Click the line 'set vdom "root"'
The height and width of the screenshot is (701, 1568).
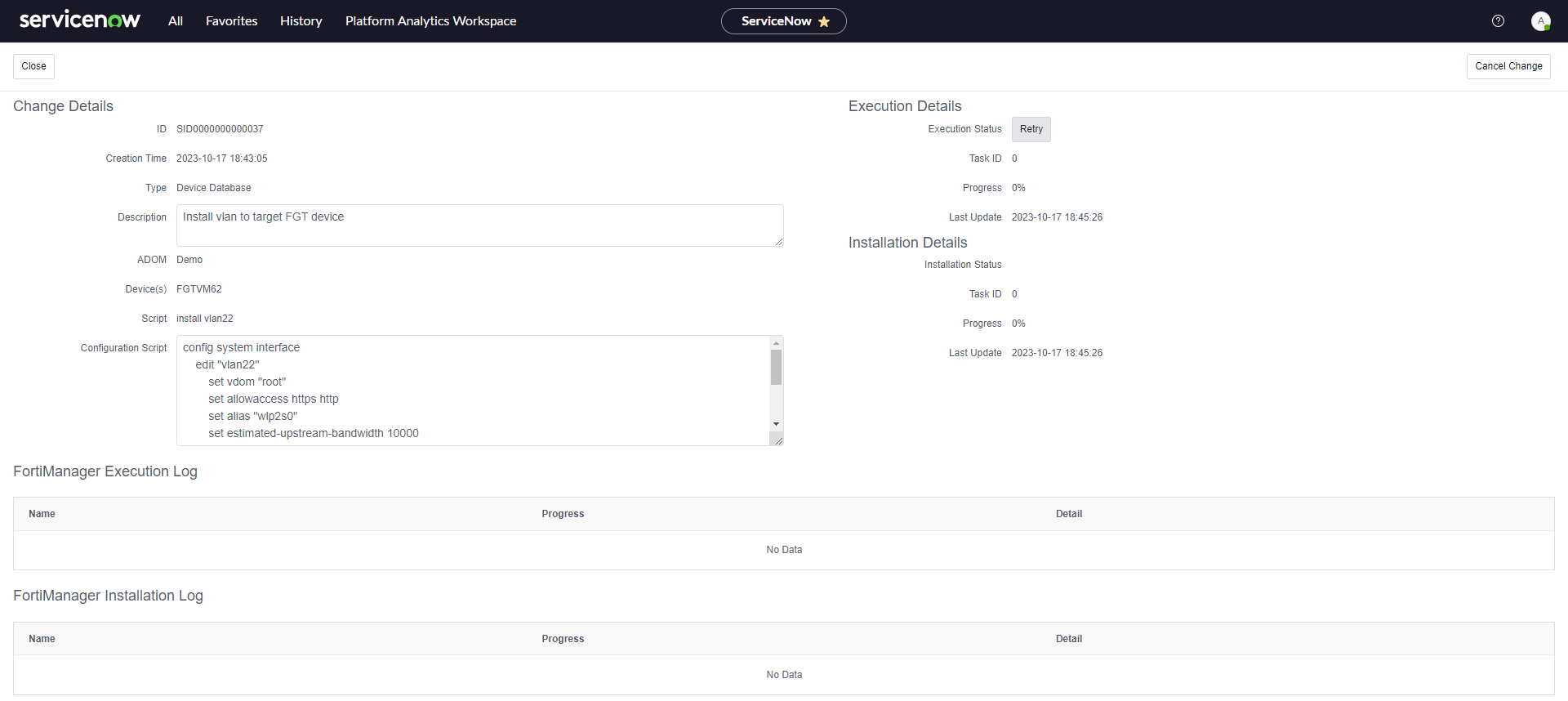(247, 382)
